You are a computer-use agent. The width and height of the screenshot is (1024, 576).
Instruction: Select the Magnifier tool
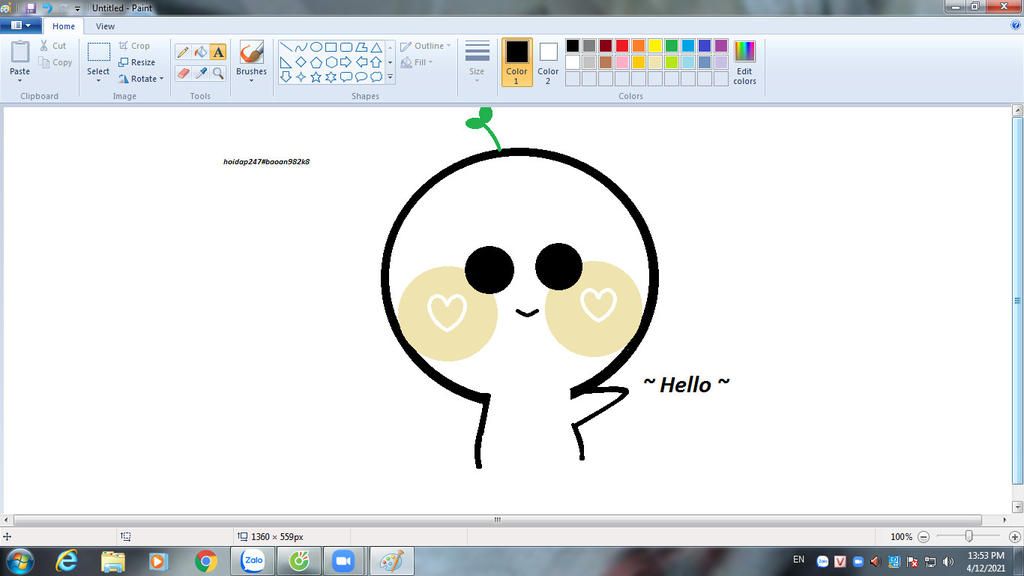coord(217,73)
